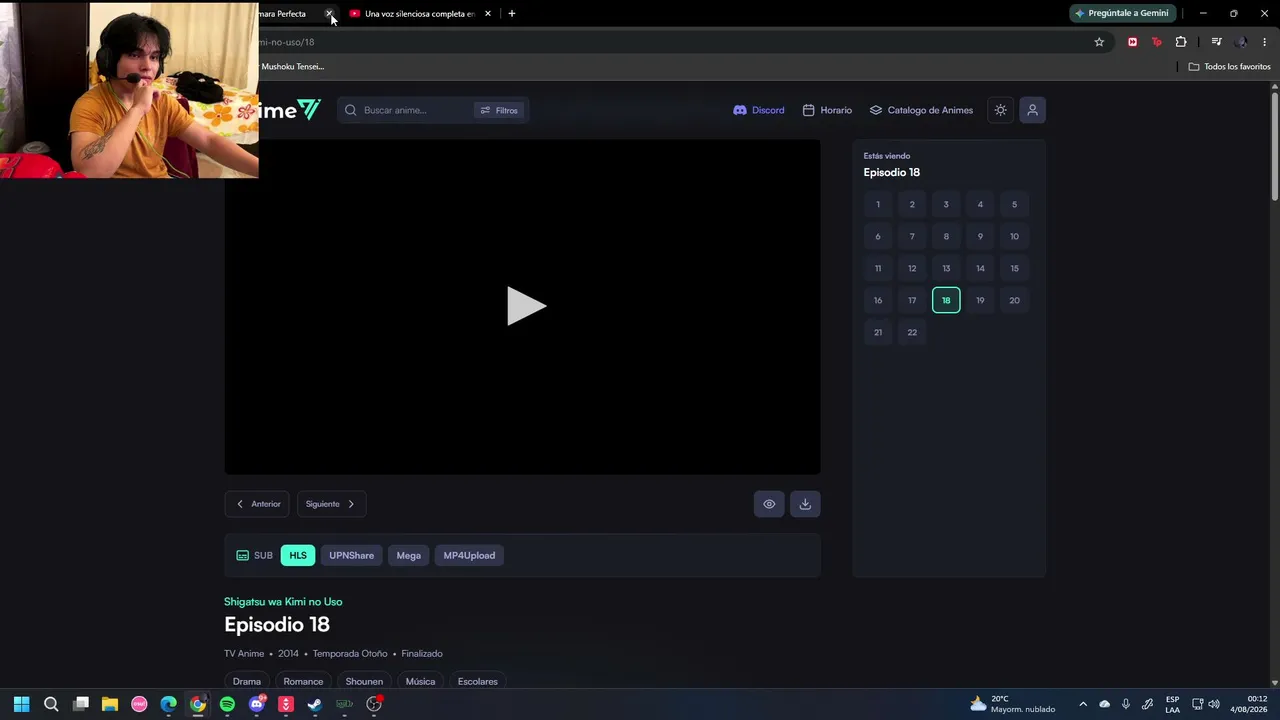Screen dimensions: 1280x720
Task: Select episode 5 in the list
Action: (1014, 205)
